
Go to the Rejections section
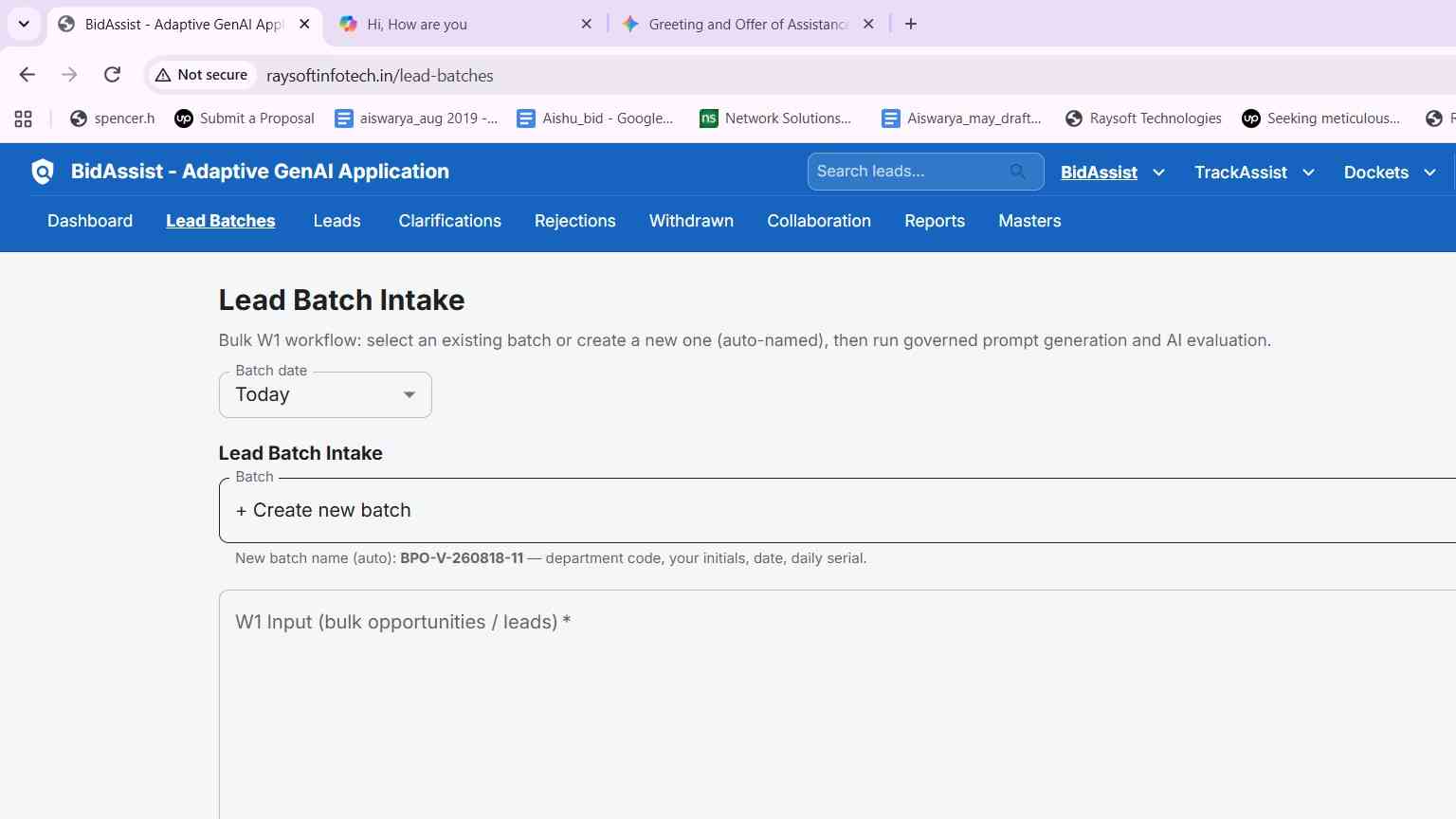coord(574,221)
